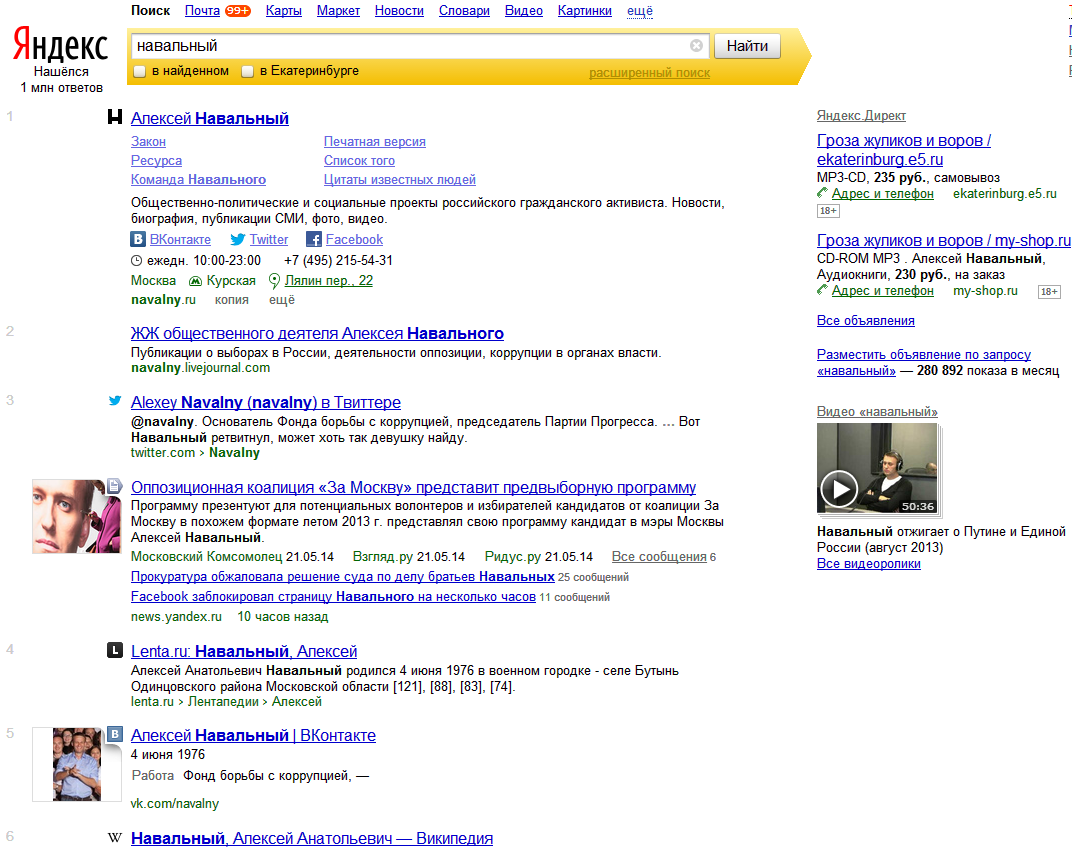Image resolution: width=1072 pixels, height=855 pixels.
Task: Open cached 'копия' of navalny.ru
Action: coord(232,299)
